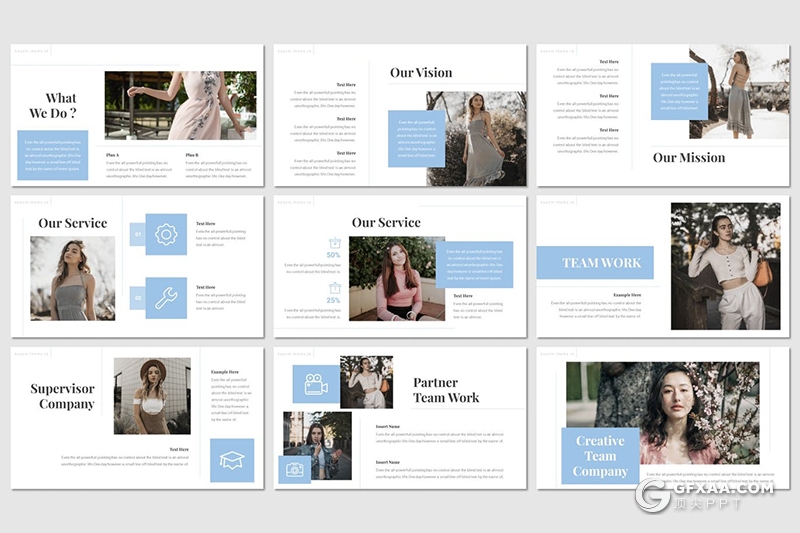Select the "Supervisor Company" title text

coord(62,397)
